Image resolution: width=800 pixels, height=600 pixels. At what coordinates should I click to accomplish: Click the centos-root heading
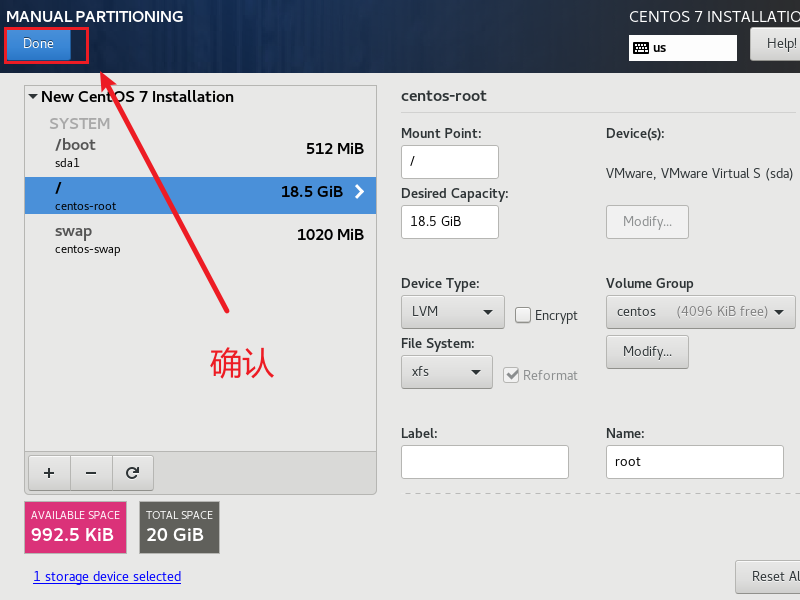[x=443, y=96]
